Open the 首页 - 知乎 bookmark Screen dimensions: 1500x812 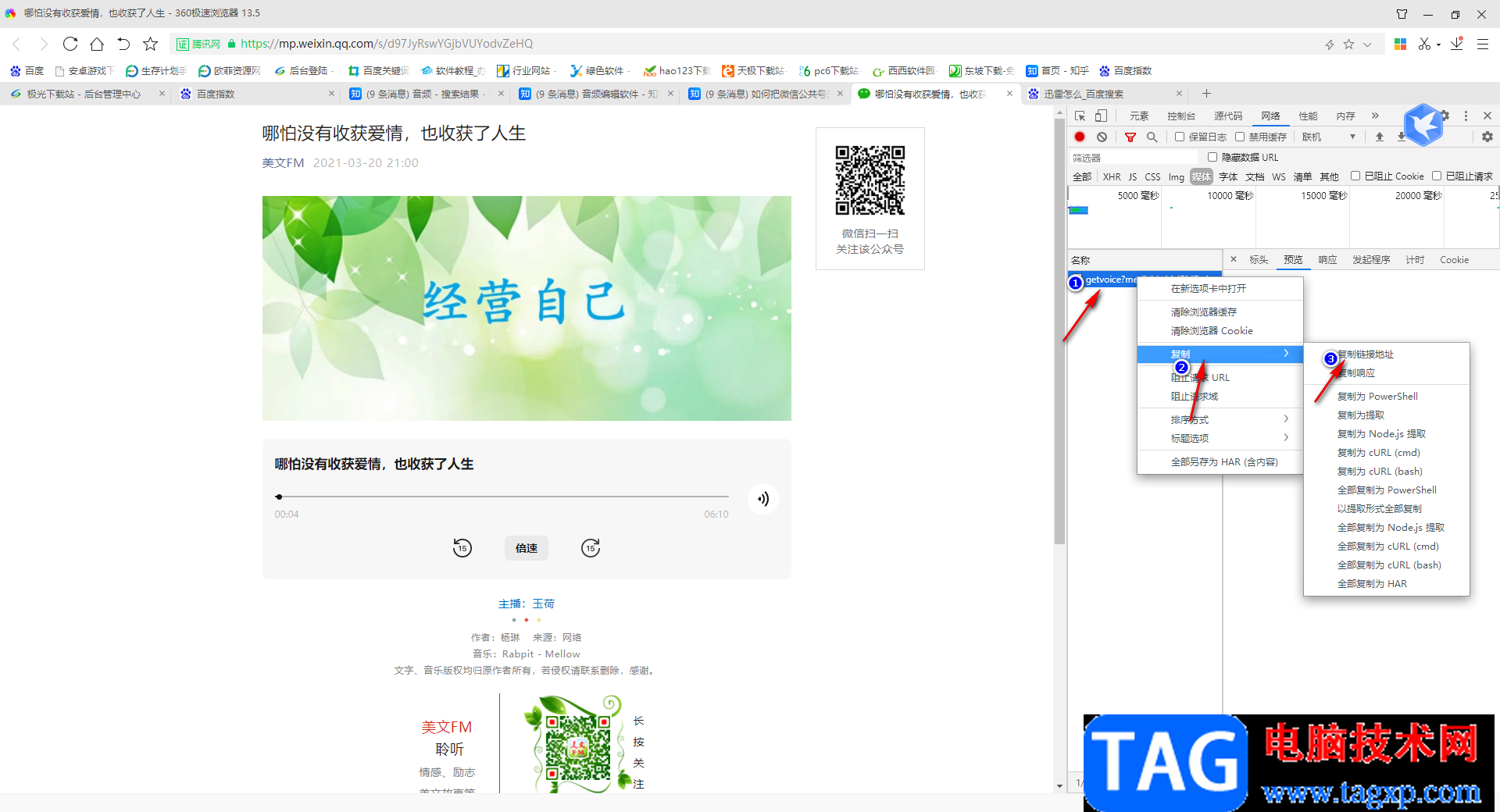pyautogui.click(x=1057, y=70)
